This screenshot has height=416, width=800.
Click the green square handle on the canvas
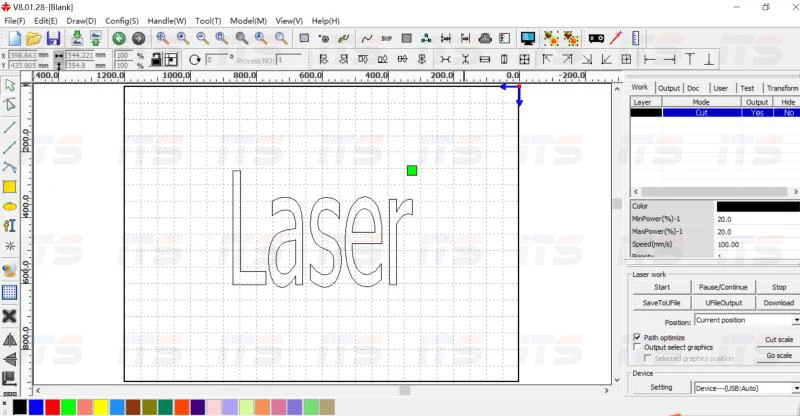pyautogui.click(x=412, y=170)
